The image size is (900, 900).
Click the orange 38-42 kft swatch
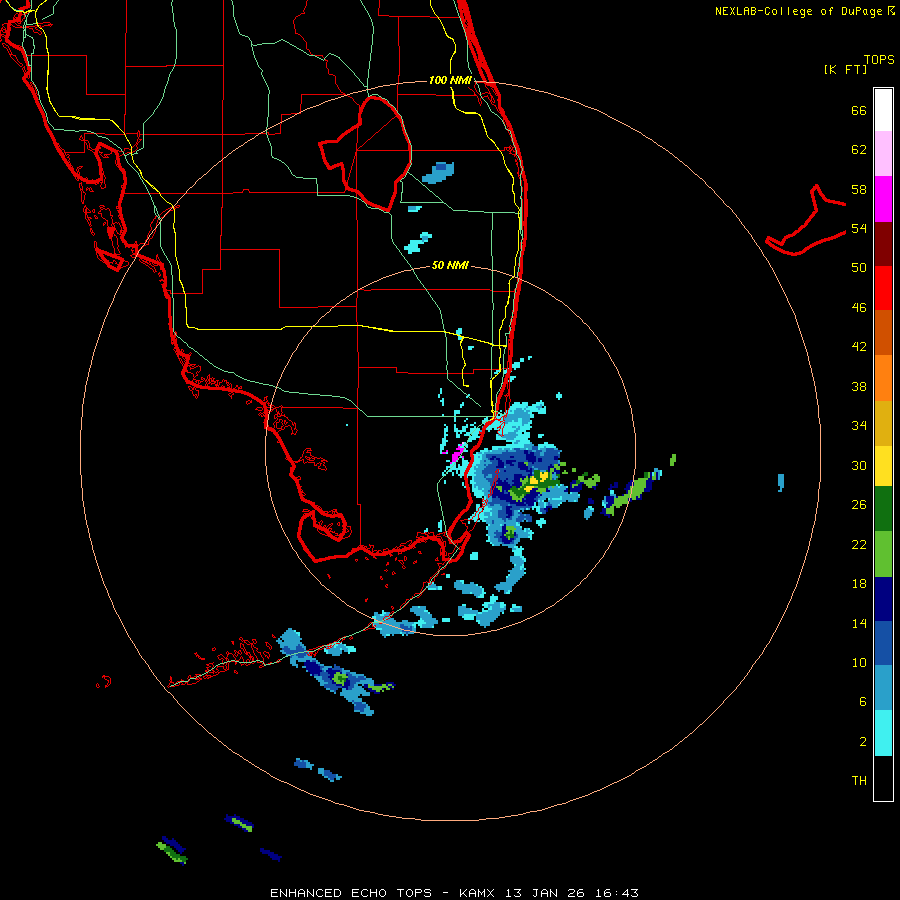coord(883,378)
